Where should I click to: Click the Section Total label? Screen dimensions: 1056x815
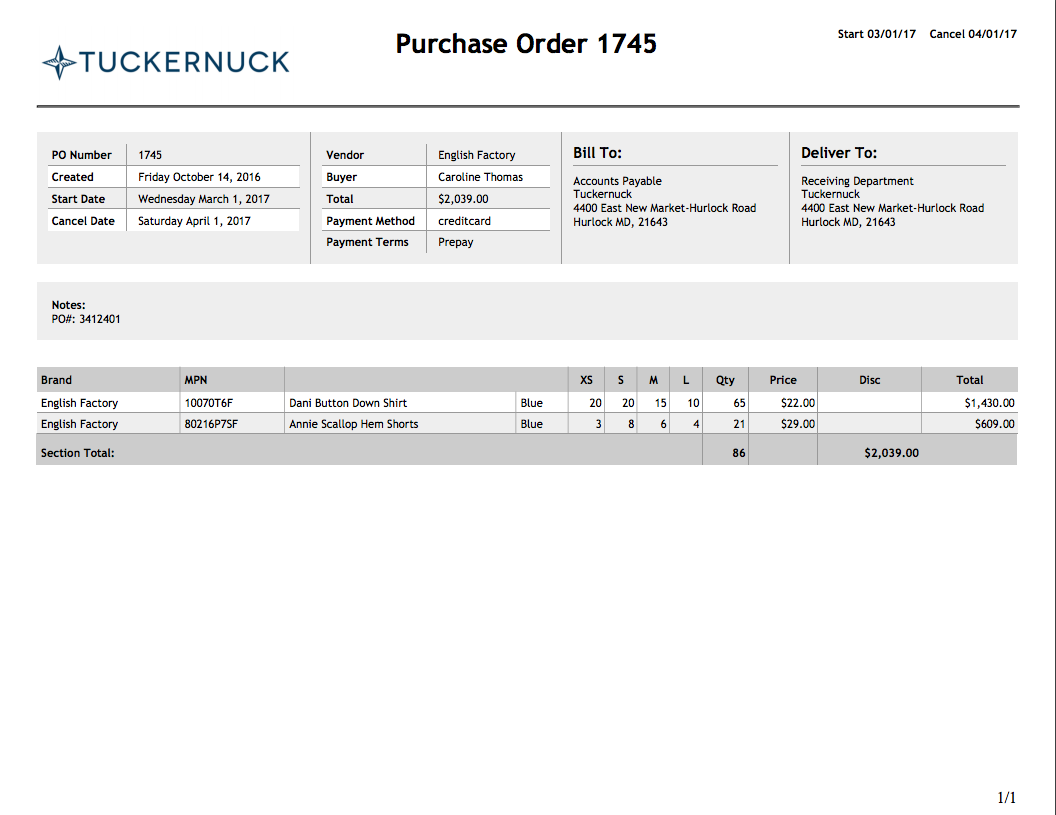point(77,453)
